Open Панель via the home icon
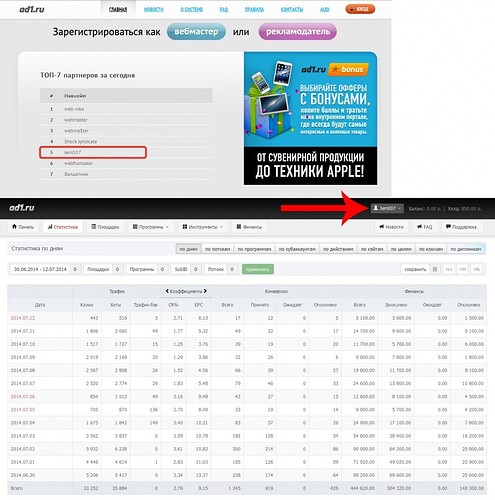This screenshot has width=495, height=500. [x=14, y=227]
